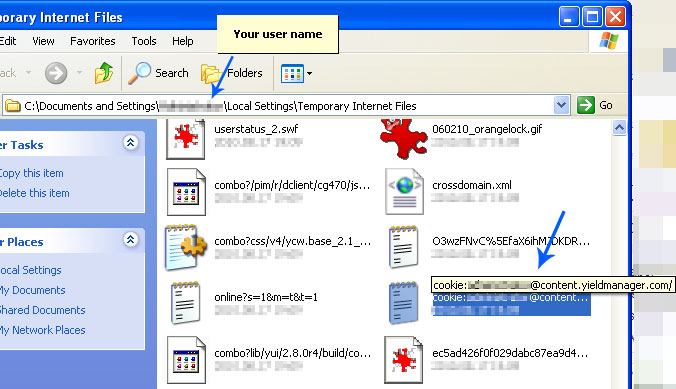The height and width of the screenshot is (389, 676).
Task: Click the selected cookie @content file name
Action: click(x=510, y=298)
